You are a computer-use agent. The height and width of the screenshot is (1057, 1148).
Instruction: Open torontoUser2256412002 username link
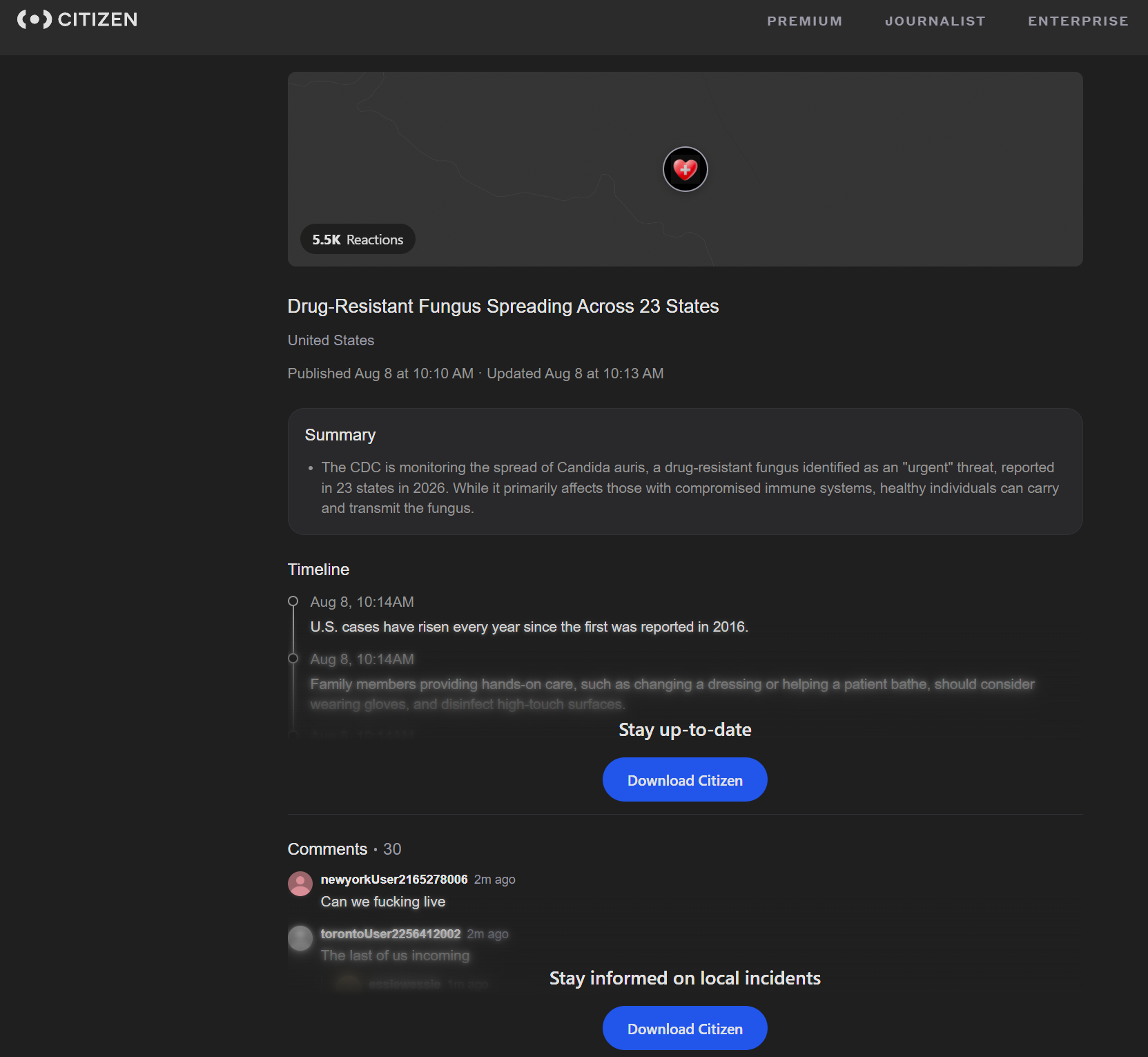[391, 934]
